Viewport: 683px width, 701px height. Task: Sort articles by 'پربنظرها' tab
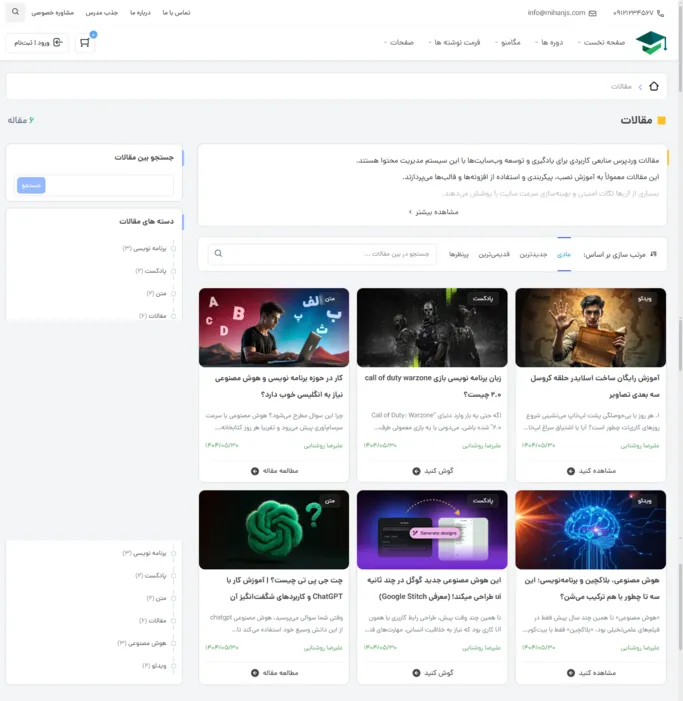459,254
